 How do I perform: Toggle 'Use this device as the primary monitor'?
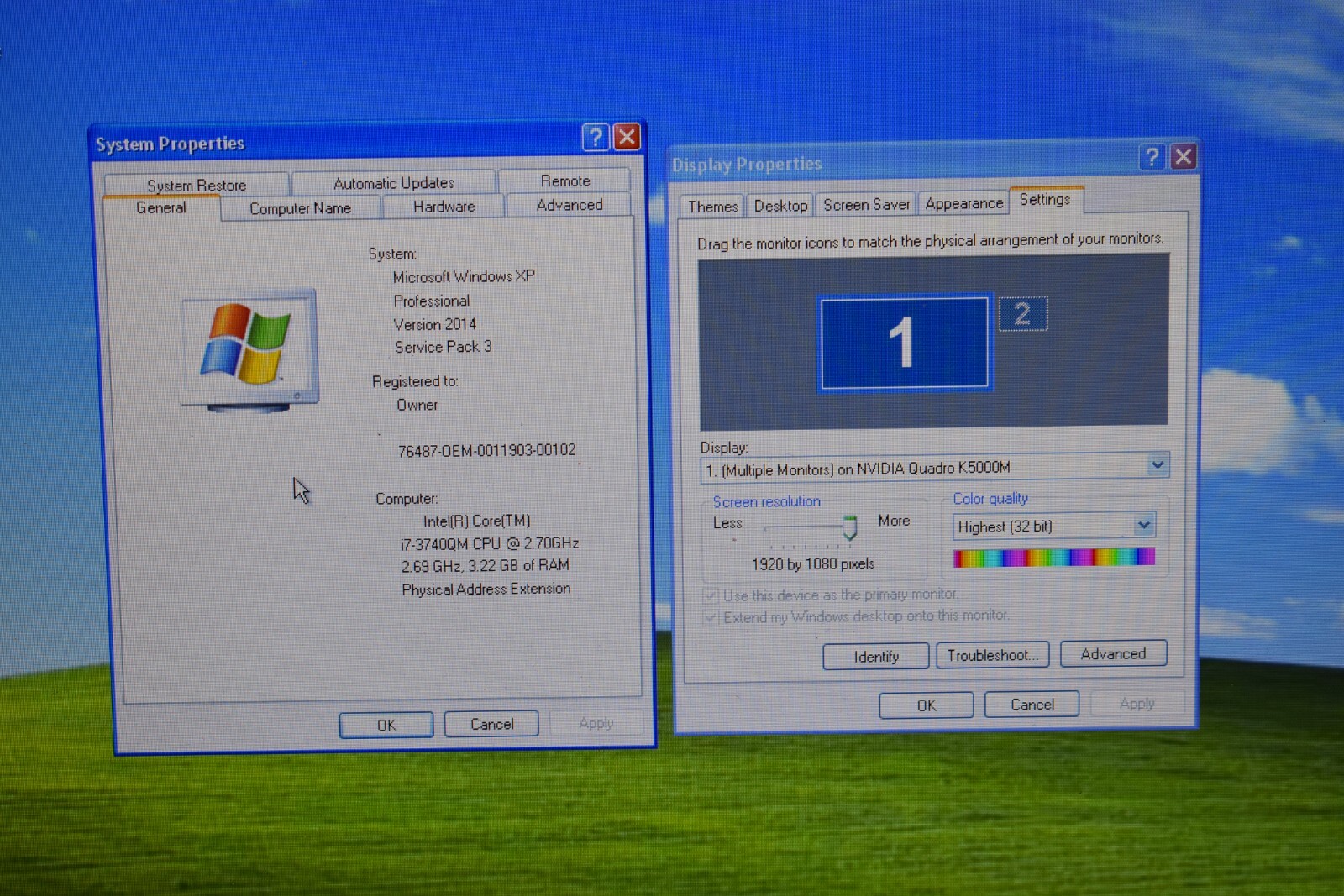[711, 596]
